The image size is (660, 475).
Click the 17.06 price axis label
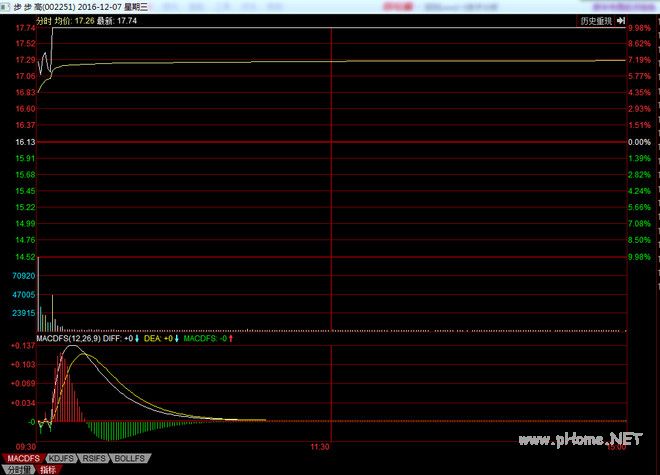25,76
